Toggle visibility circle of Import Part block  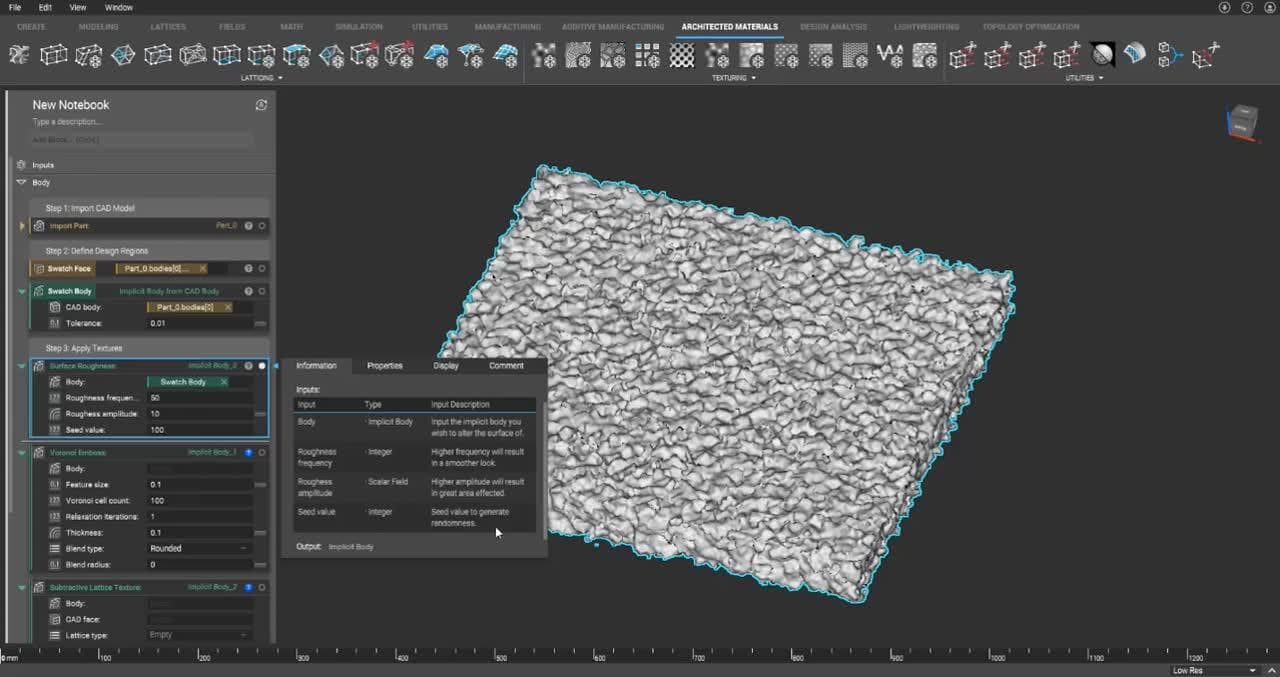262,226
